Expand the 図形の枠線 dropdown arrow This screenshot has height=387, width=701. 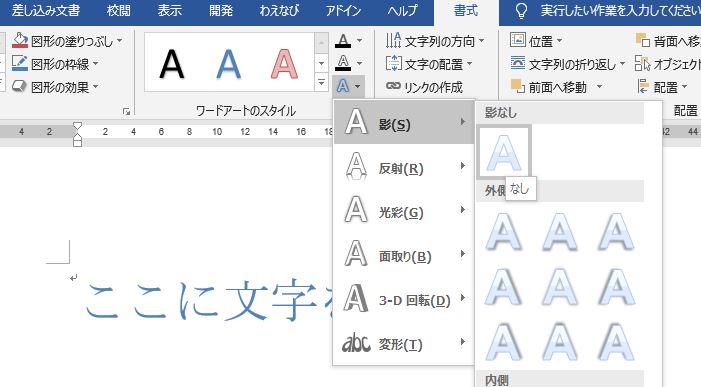click(96, 64)
